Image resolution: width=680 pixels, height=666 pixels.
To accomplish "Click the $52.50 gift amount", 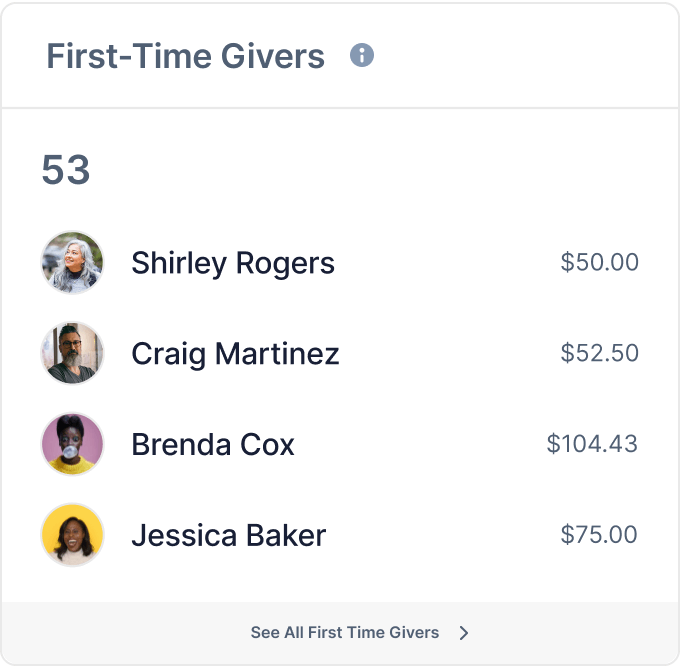I will pyautogui.click(x=599, y=353).
